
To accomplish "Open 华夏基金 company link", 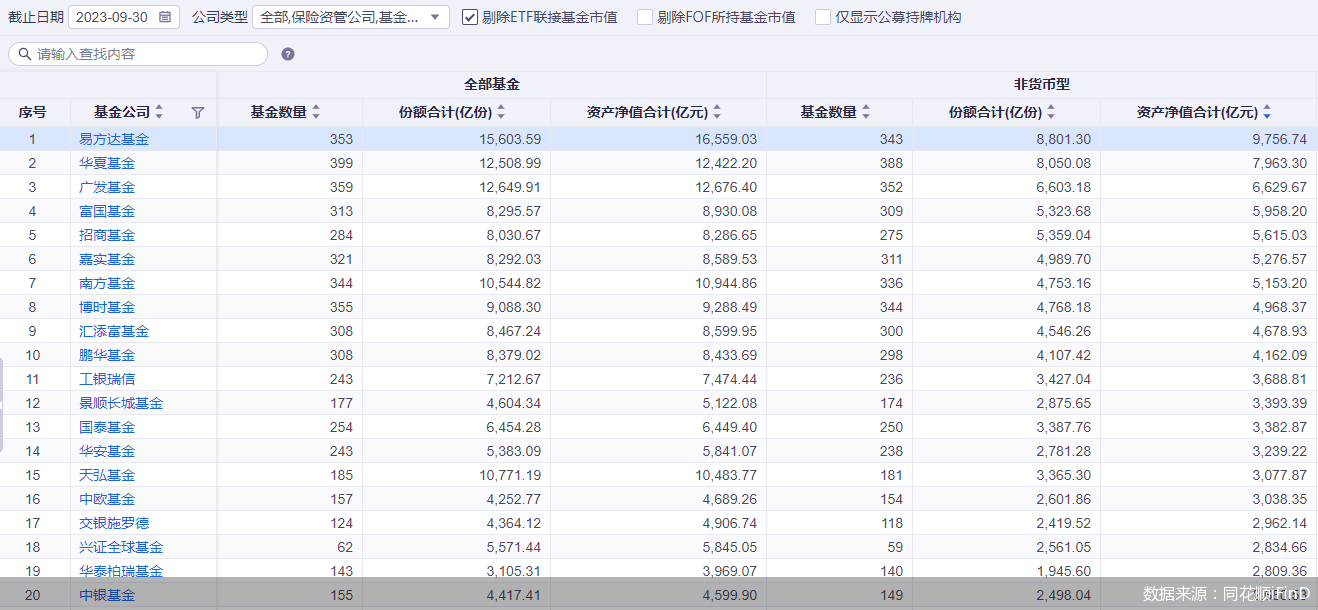I will (x=107, y=163).
